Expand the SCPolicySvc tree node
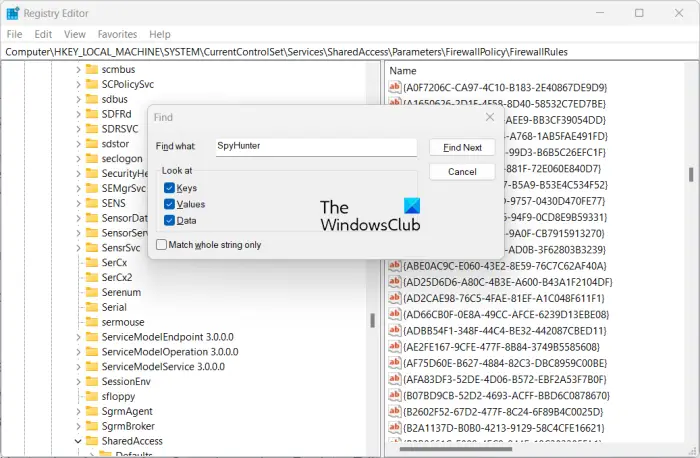Viewport: 700px width, 458px height. 78,84
